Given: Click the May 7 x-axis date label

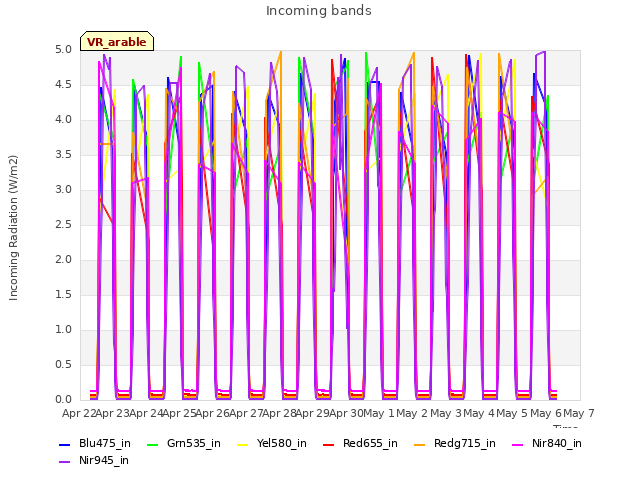Looking at the screenshot, I should tap(579, 414).
